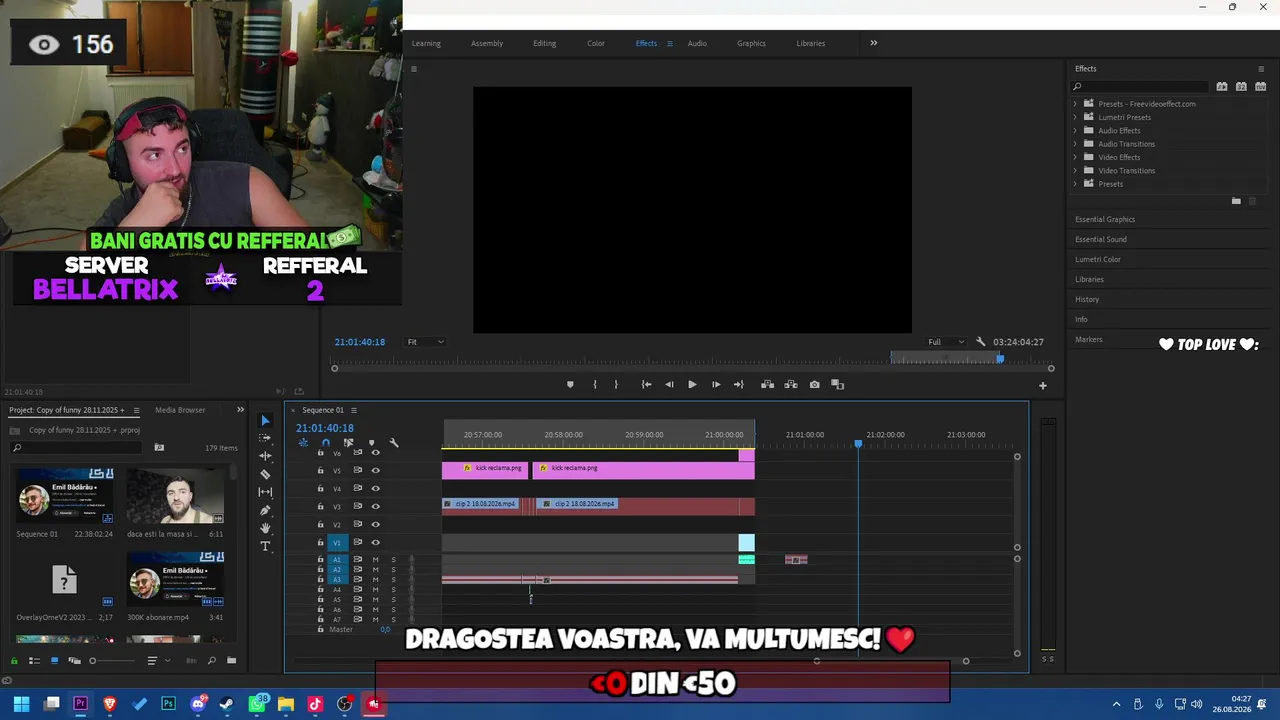1280x720 pixels.
Task: Open the Markers panel
Action: 1089,340
